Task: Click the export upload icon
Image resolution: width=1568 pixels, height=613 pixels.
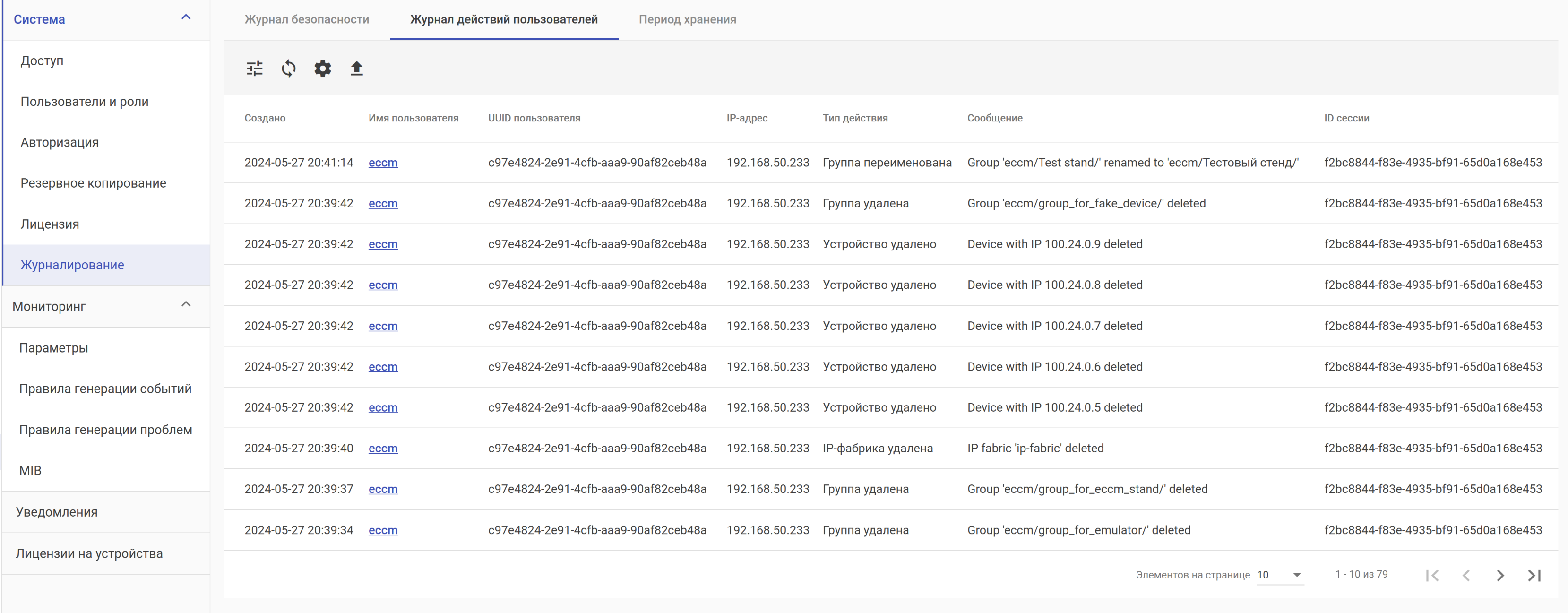Action: (x=357, y=68)
